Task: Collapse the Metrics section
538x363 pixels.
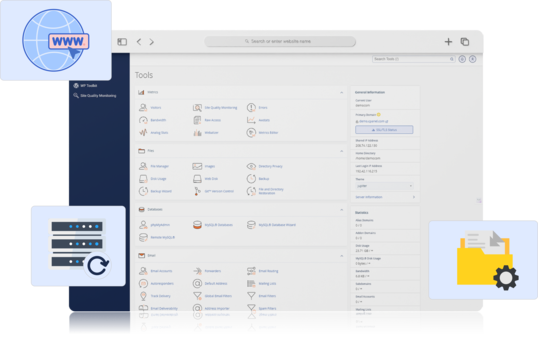Action: tap(341, 92)
